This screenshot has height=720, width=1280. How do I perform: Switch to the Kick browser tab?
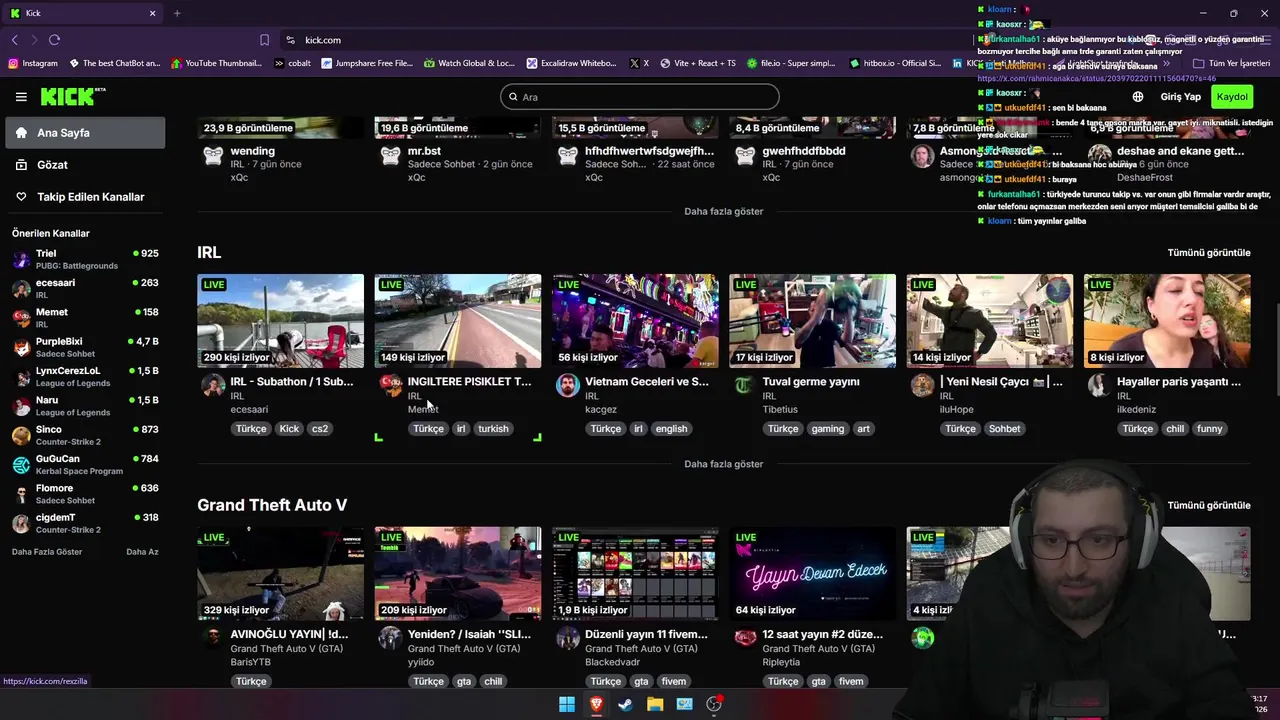82,13
